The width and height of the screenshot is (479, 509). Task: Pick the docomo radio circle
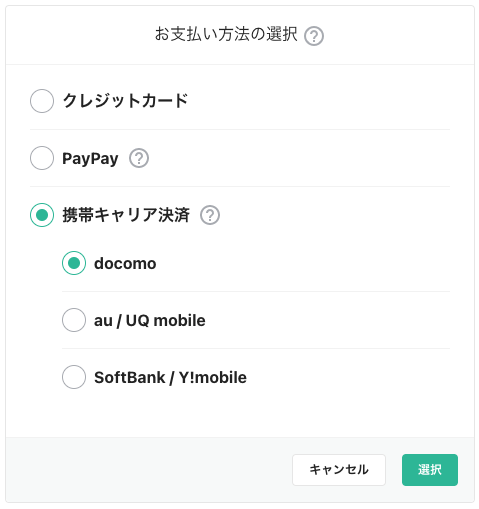[74, 263]
